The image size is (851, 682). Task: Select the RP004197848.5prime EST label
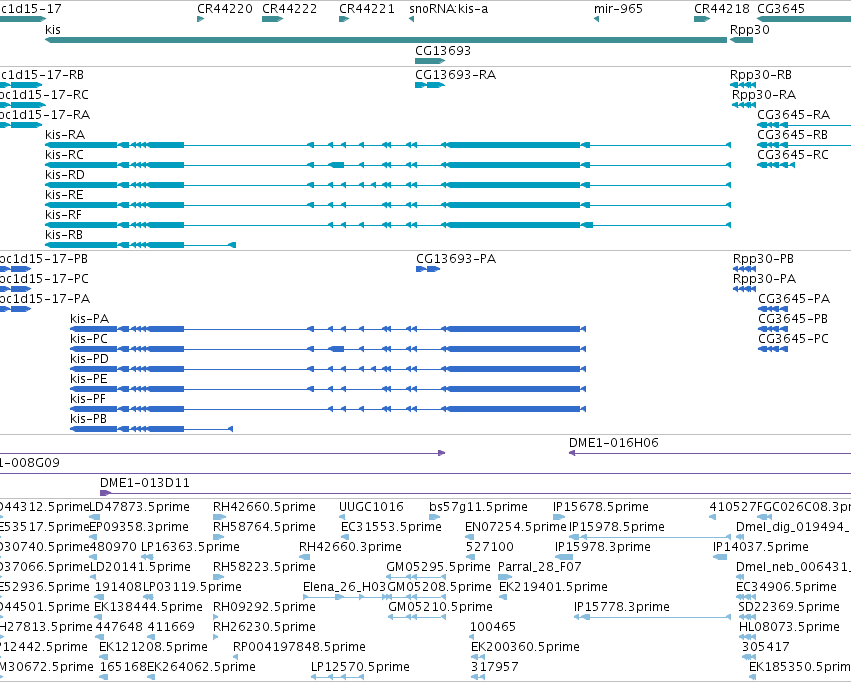[299, 647]
